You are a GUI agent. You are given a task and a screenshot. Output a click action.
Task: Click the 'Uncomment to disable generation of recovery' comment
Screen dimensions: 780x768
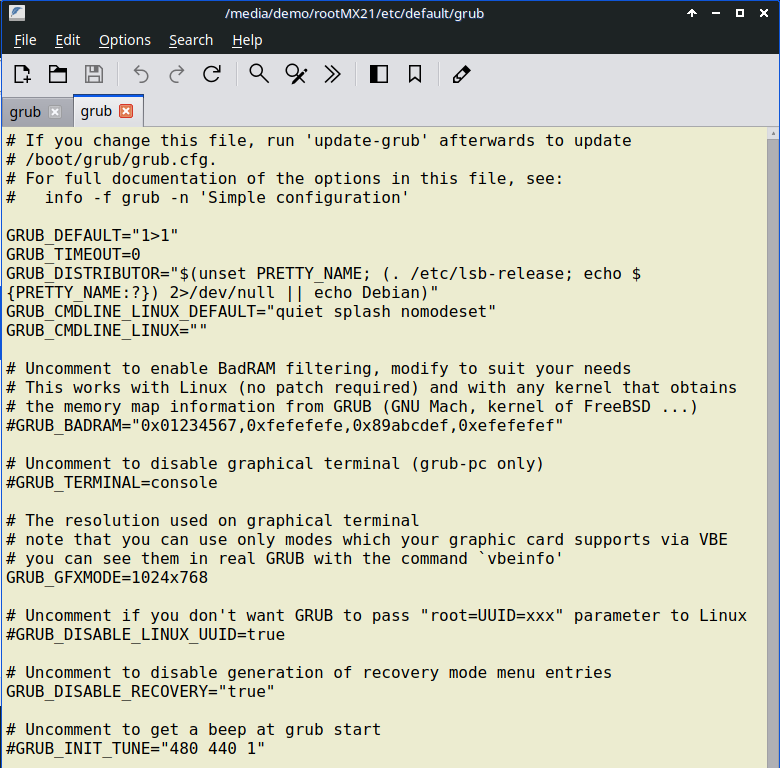point(309,672)
